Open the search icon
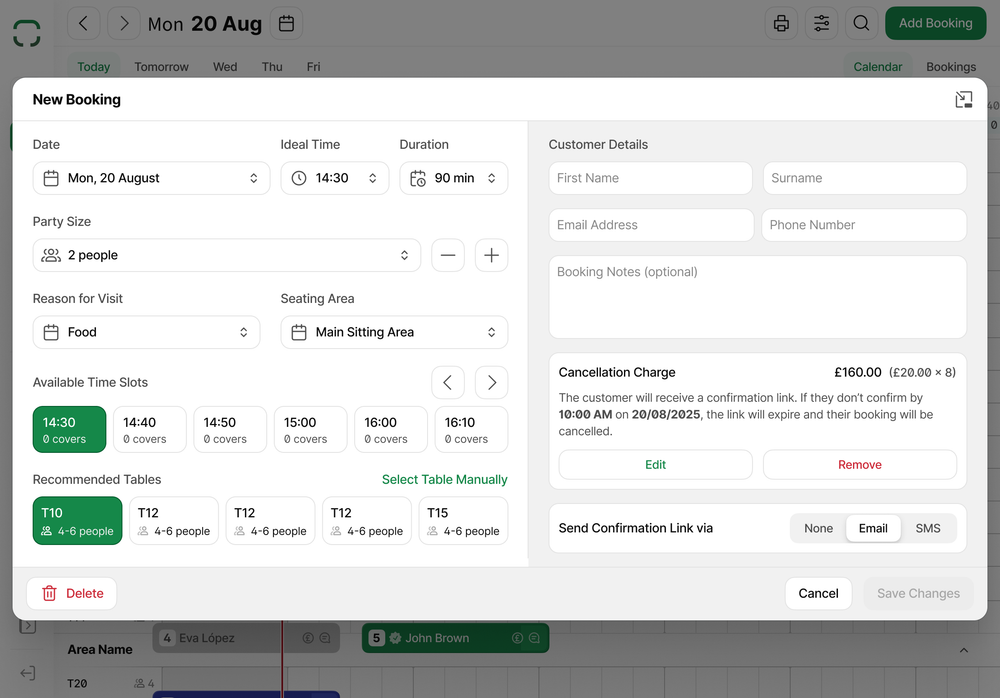The width and height of the screenshot is (1000, 698). (x=861, y=22)
